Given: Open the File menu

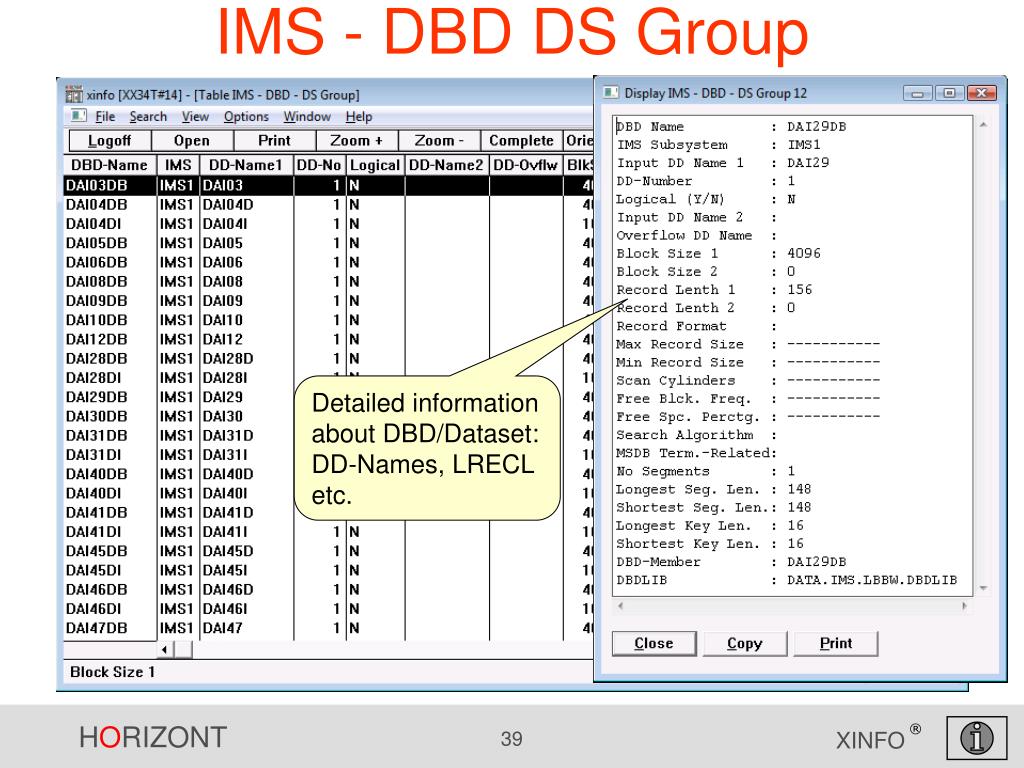Looking at the screenshot, I should pos(104,116).
